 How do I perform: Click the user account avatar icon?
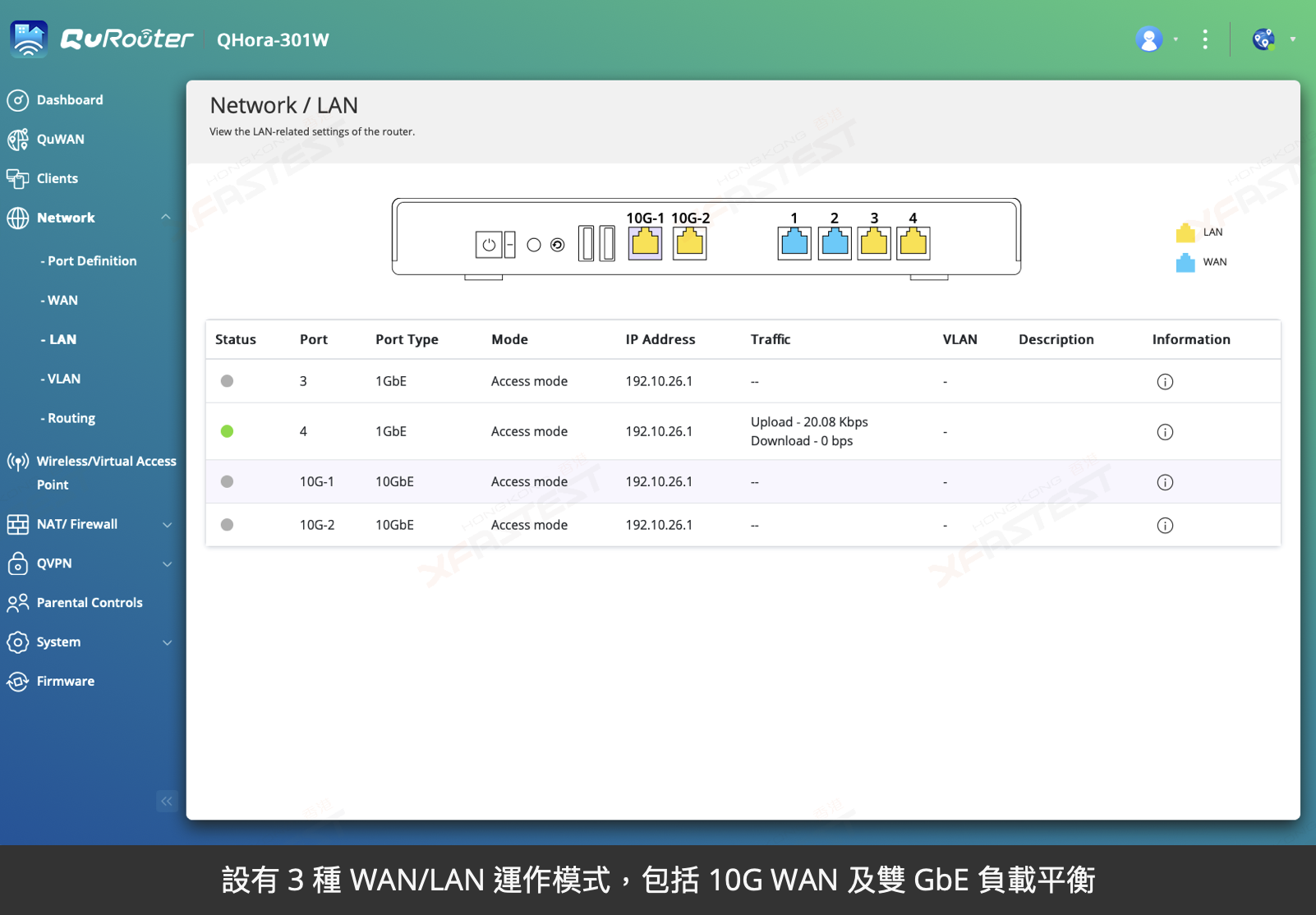(1149, 39)
